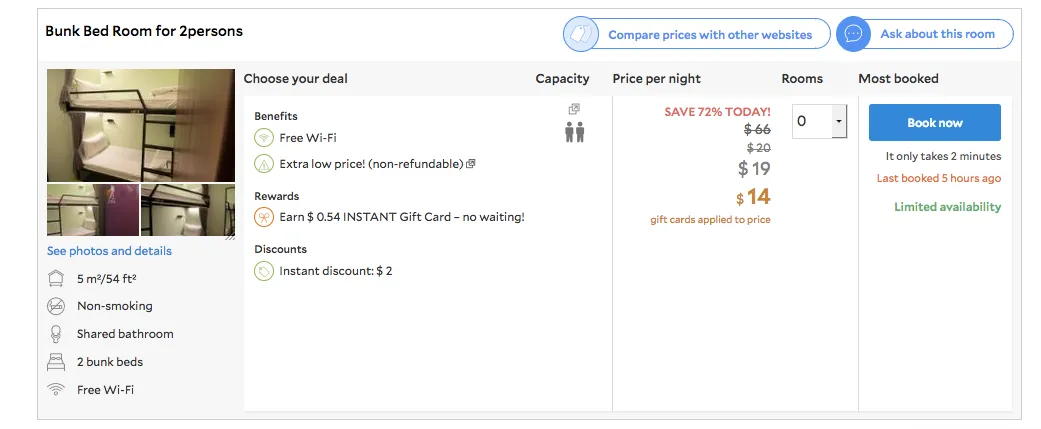The height and width of the screenshot is (429, 1041).
Task: Click the popup icon above capacity
Action: tap(574, 109)
